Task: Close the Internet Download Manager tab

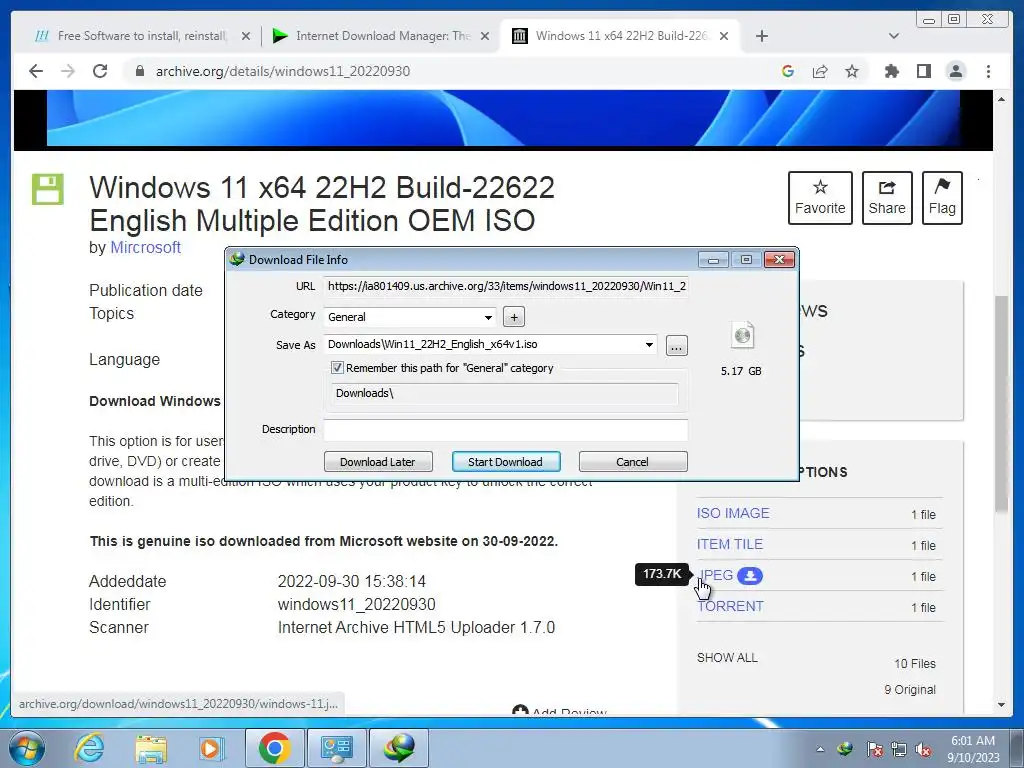Action: [x=485, y=36]
